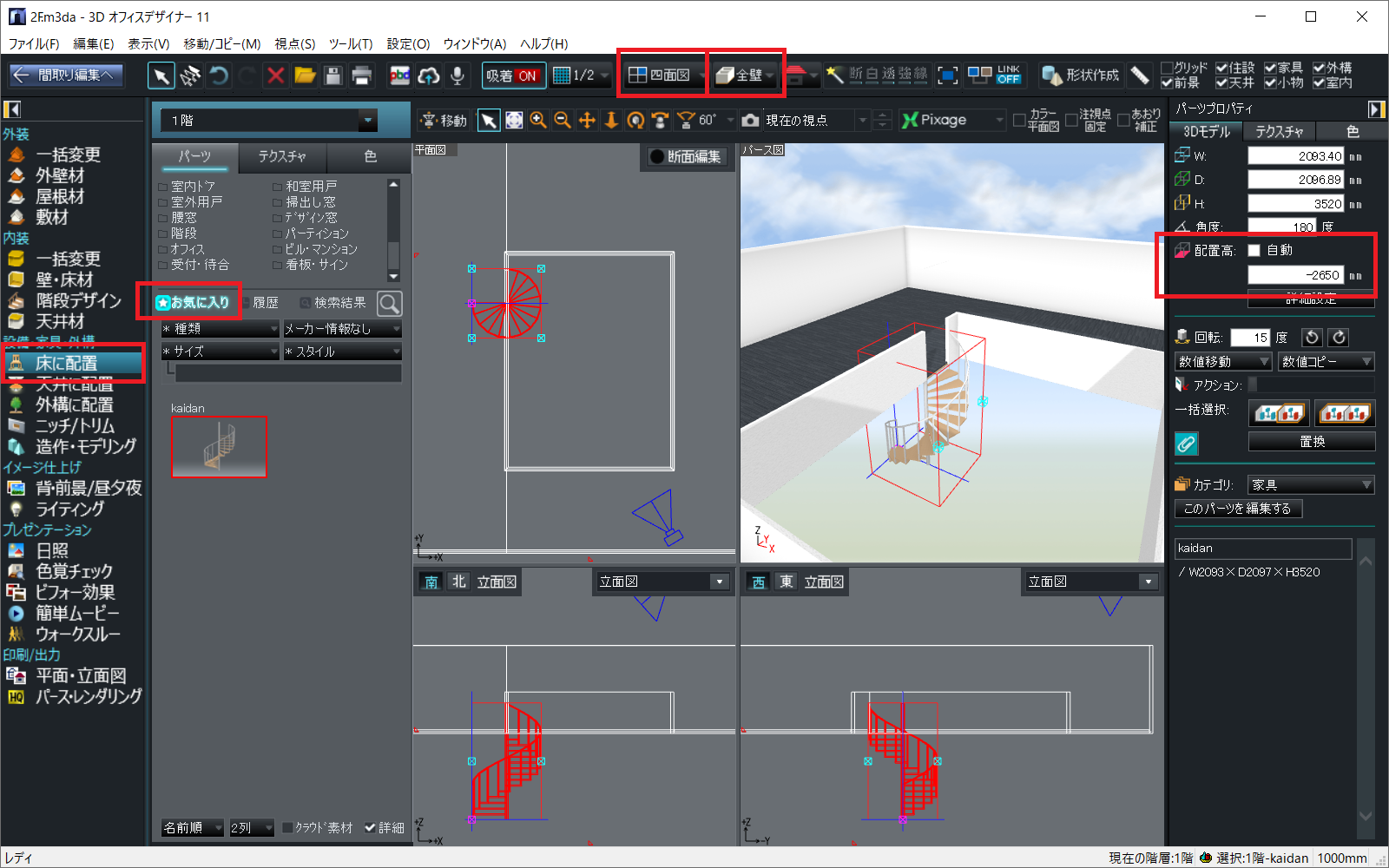Check the グリッド grid checkbox
Image resolution: width=1389 pixels, height=868 pixels.
tap(1167, 68)
